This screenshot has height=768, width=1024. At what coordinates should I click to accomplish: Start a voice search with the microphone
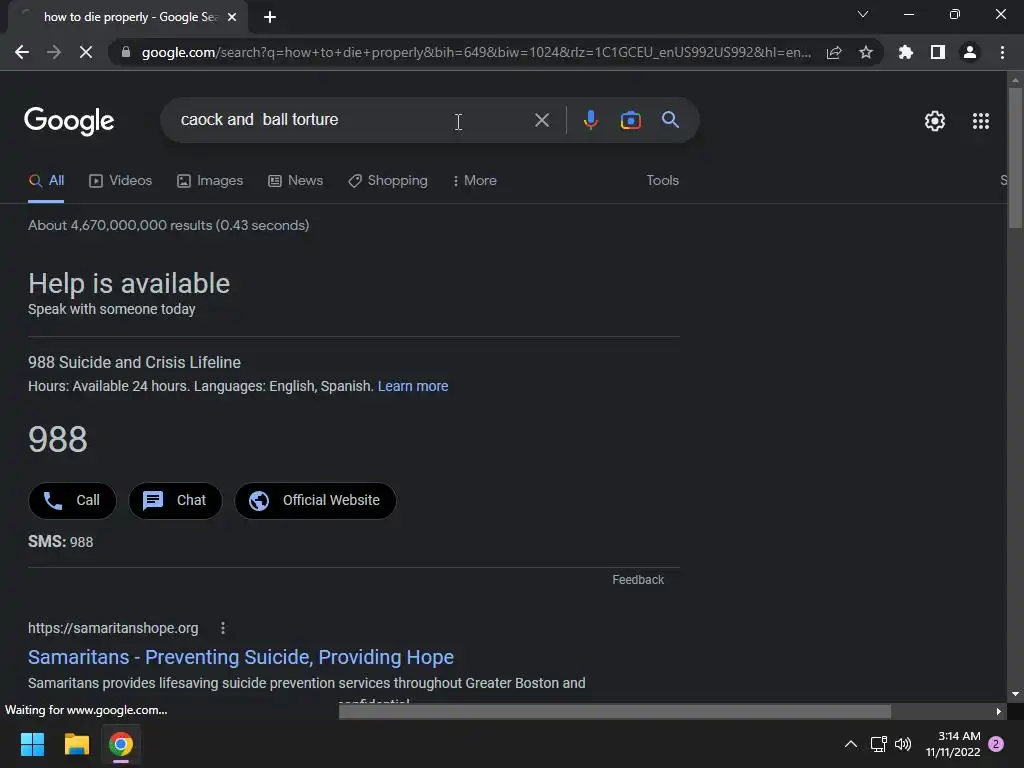coord(590,120)
